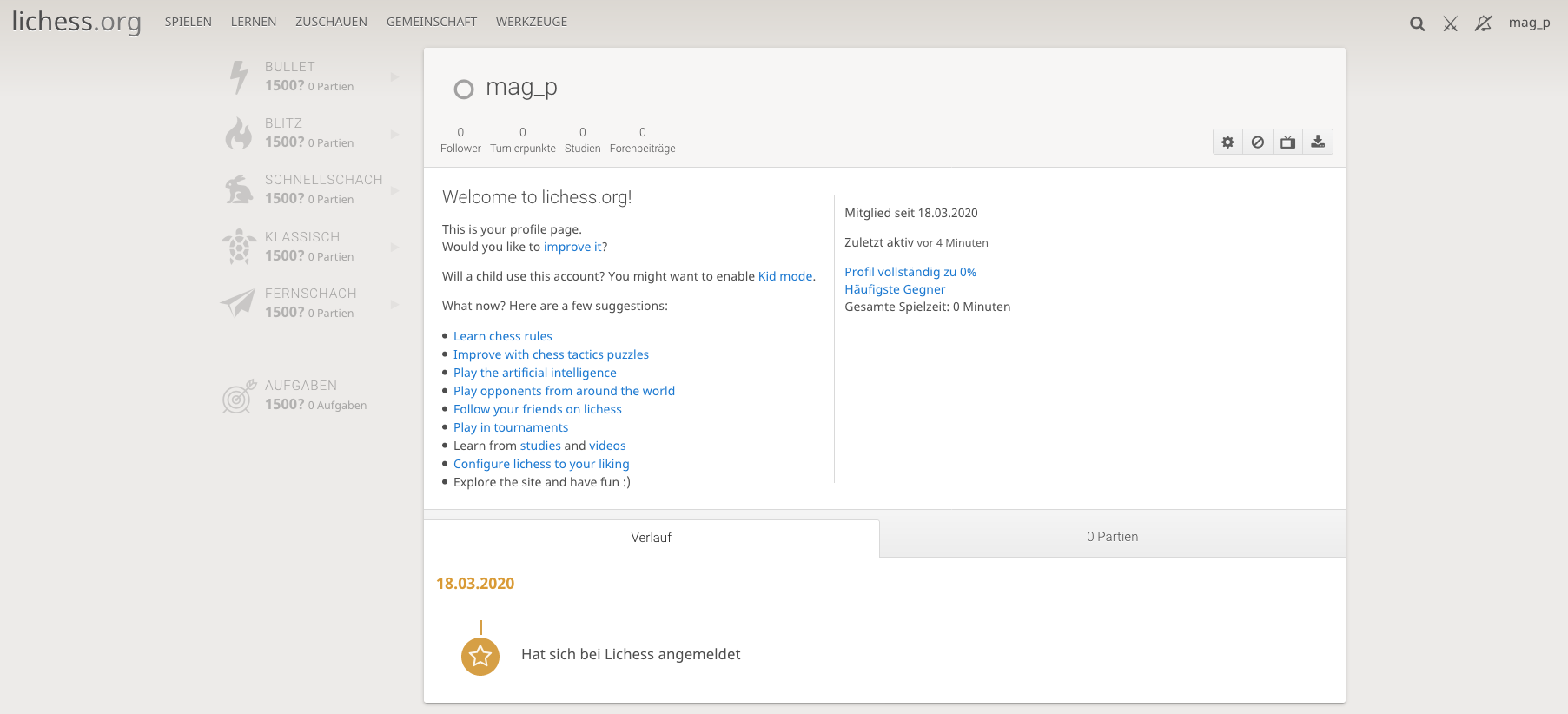
Task: Click the download games icon
Action: [x=1318, y=142]
